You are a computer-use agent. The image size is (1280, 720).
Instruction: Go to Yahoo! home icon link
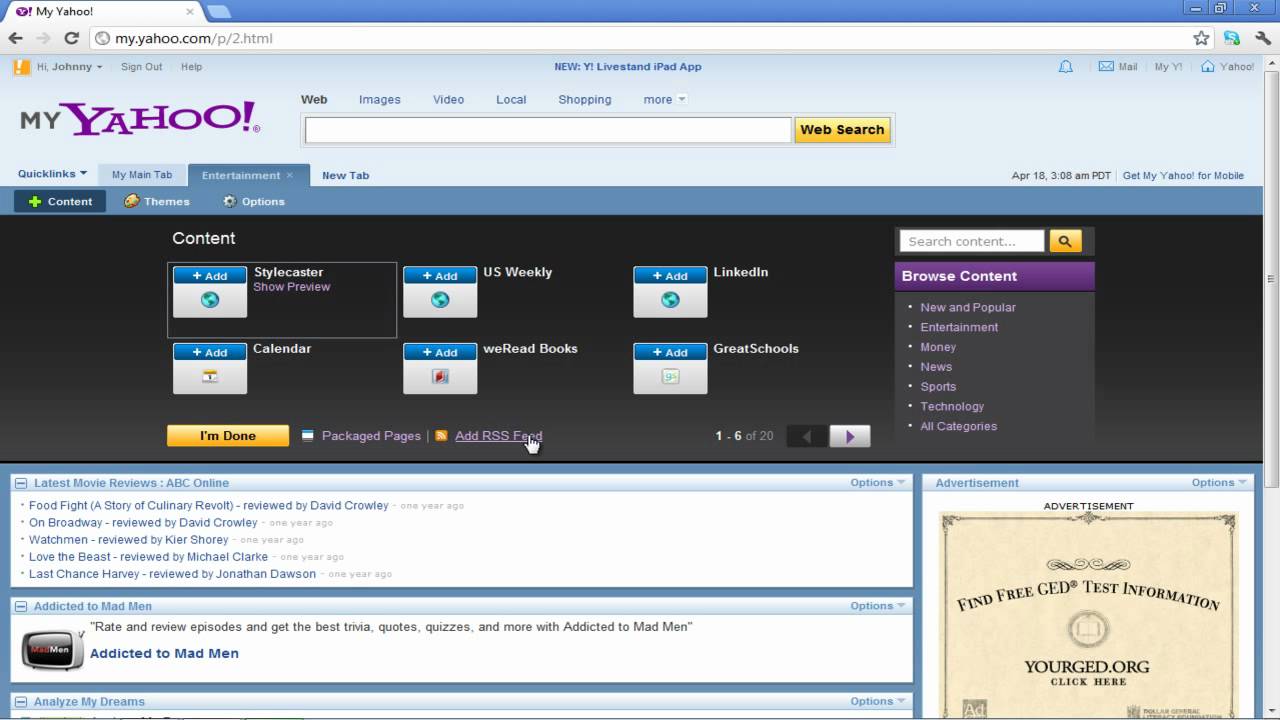pos(1208,67)
